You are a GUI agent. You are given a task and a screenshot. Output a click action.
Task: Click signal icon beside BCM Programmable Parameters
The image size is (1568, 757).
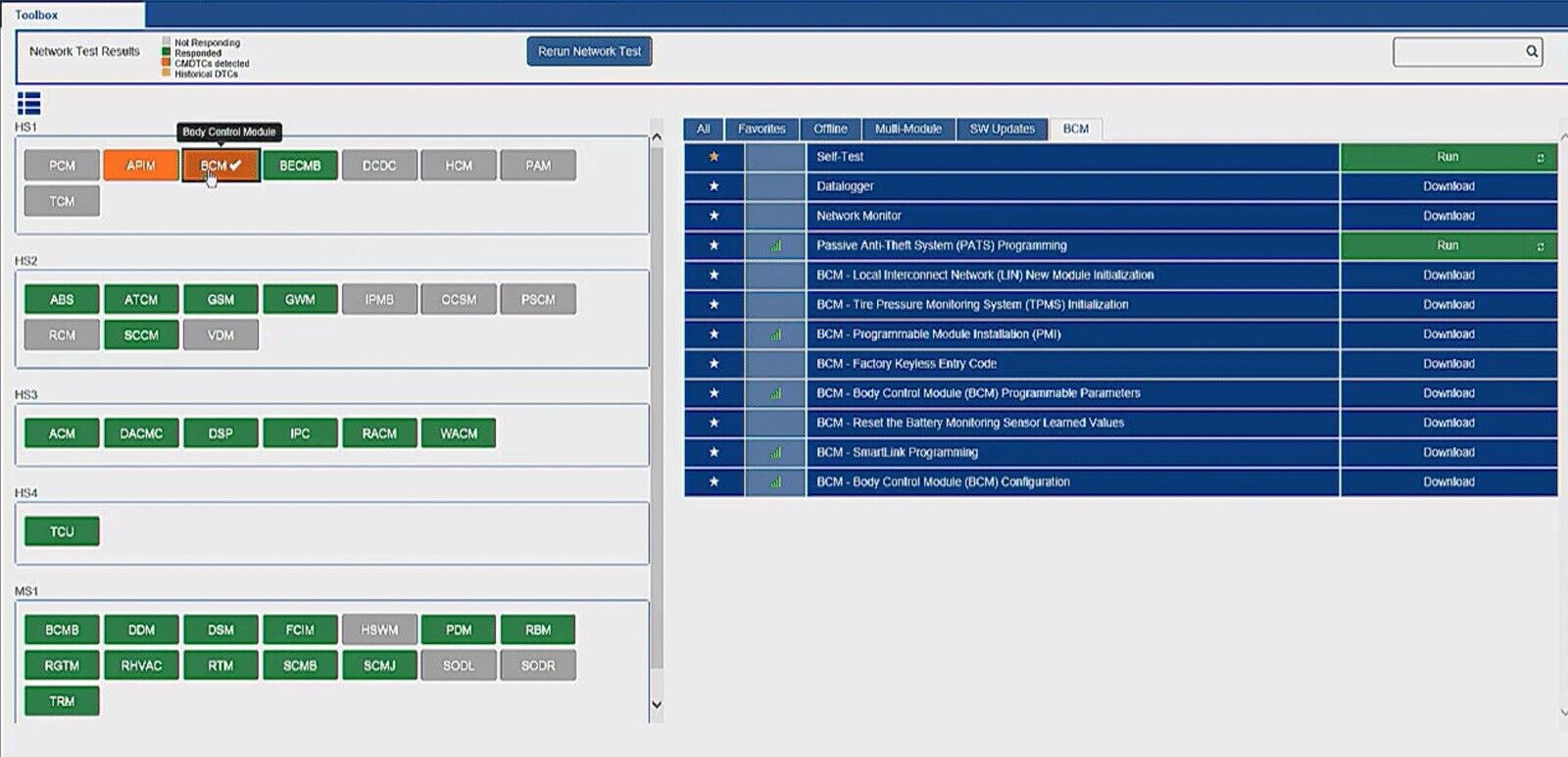775,393
